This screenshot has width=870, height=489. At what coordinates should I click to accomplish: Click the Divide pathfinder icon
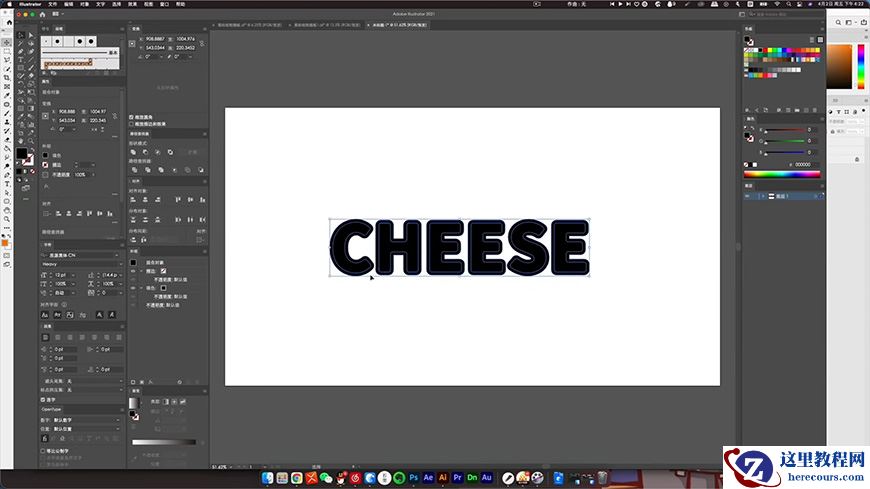(x=134, y=170)
